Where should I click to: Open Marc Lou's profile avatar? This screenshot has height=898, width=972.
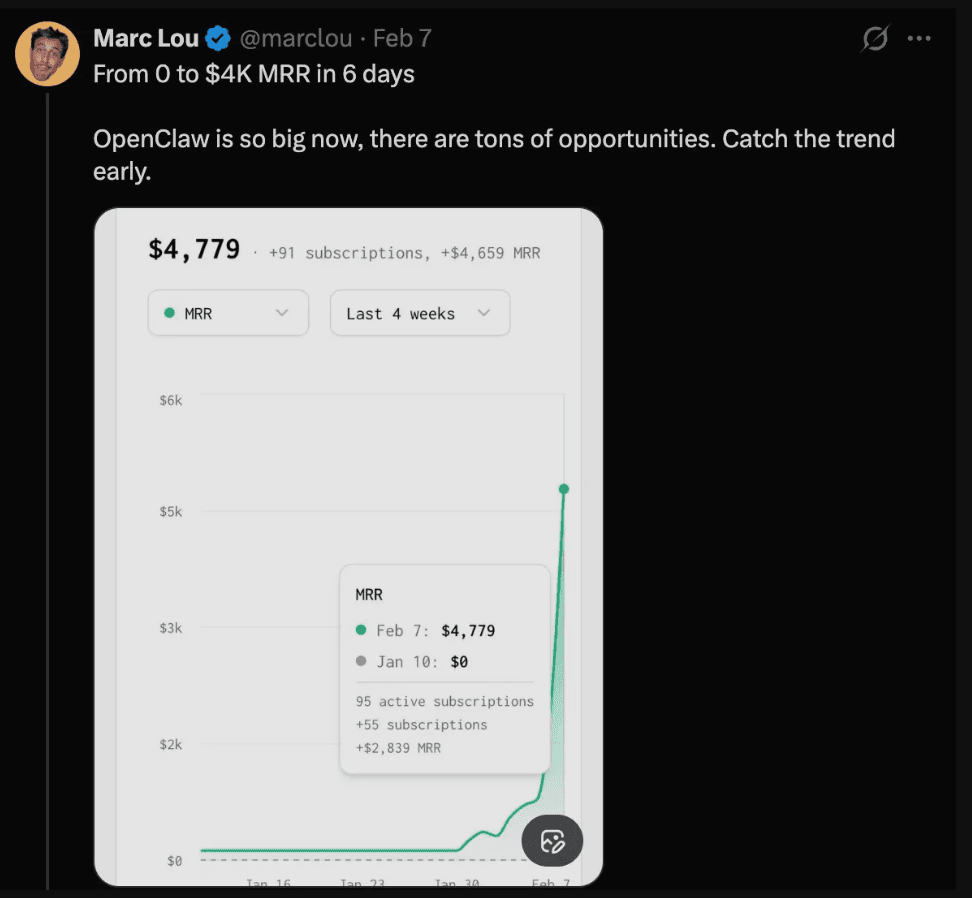click(47, 52)
